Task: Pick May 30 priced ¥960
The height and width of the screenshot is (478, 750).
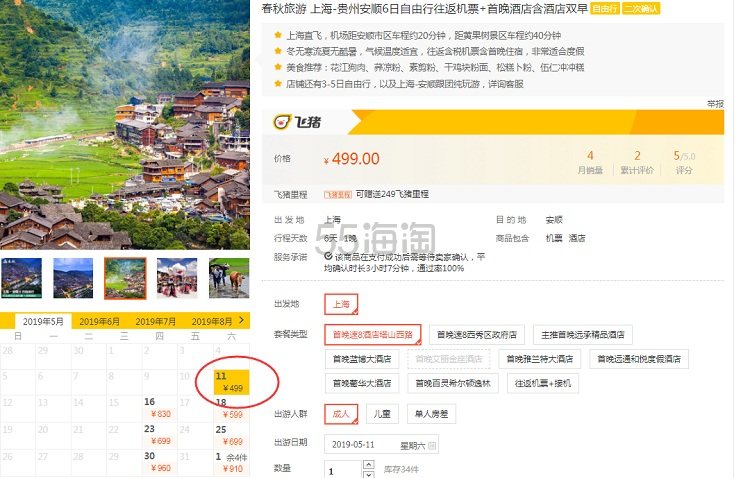Action: [160, 462]
